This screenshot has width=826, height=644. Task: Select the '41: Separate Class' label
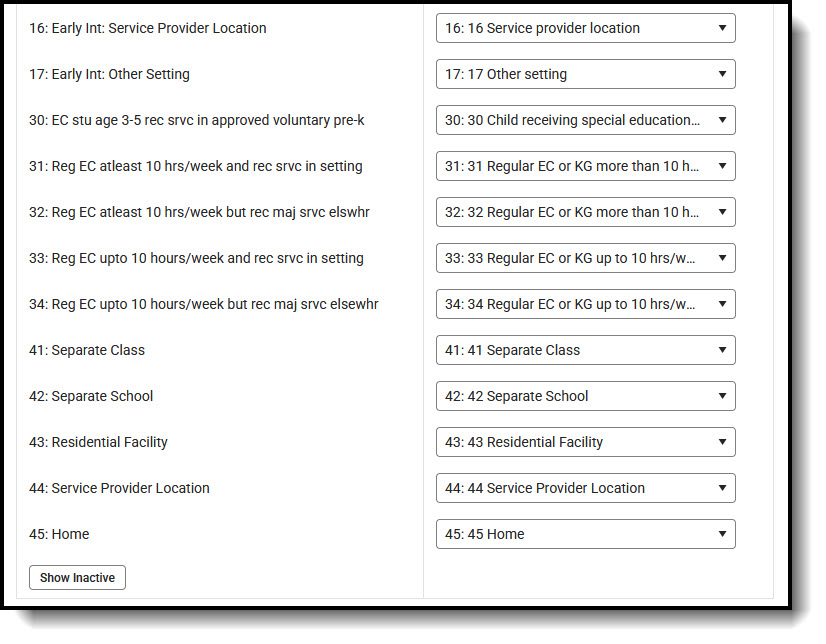point(87,350)
